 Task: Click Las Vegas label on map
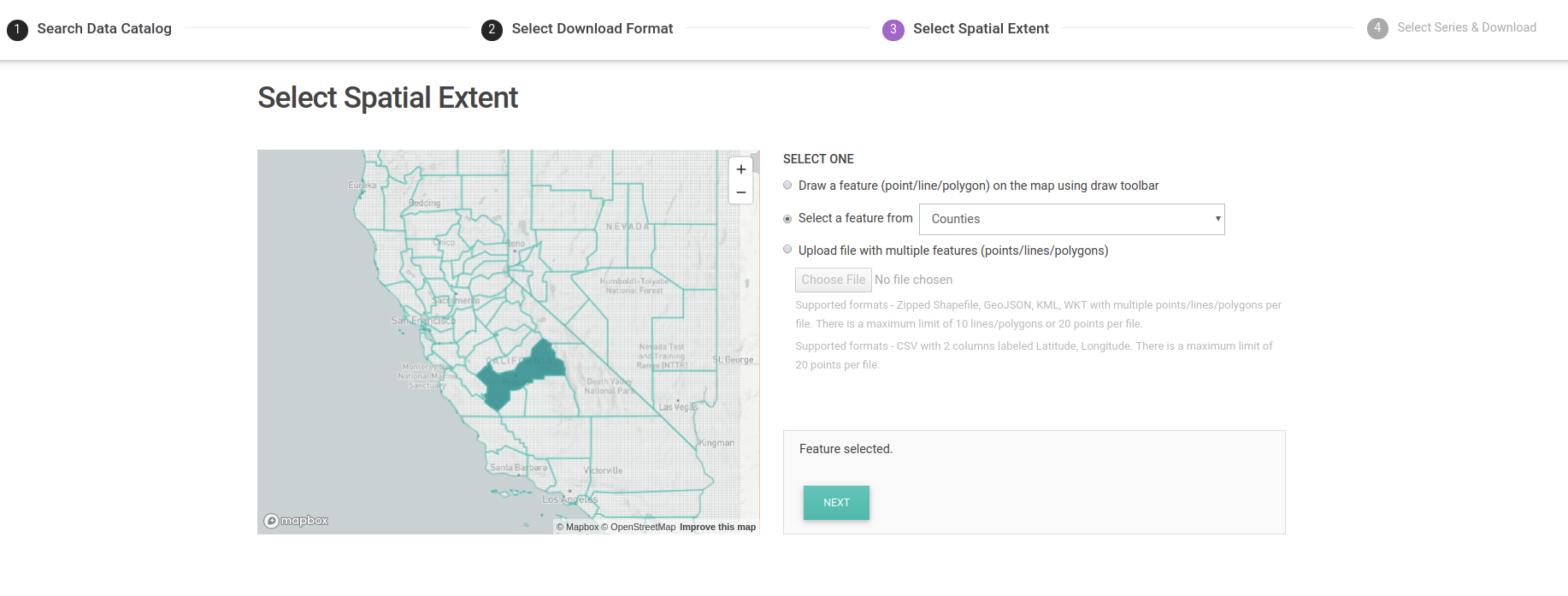point(678,407)
